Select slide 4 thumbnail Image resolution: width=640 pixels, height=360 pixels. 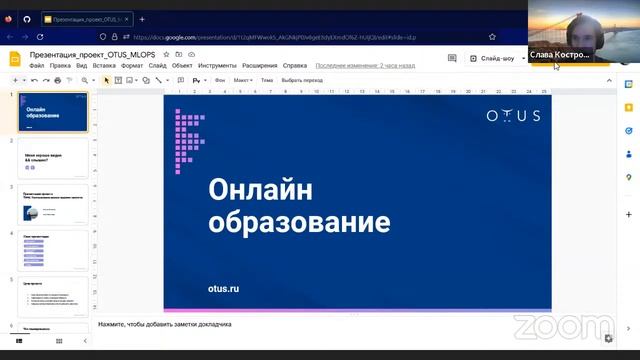click(x=53, y=251)
